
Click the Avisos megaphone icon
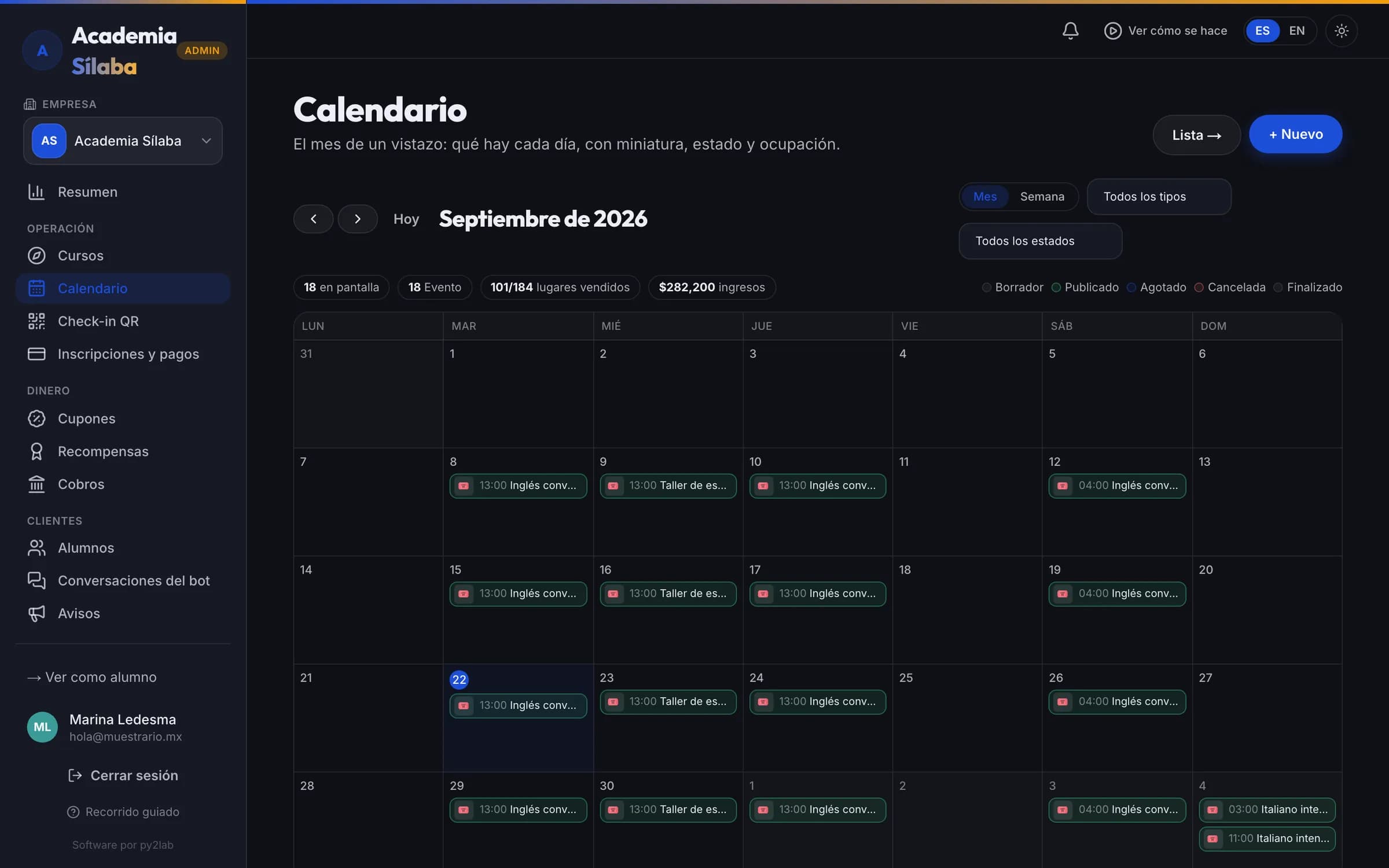[36, 613]
